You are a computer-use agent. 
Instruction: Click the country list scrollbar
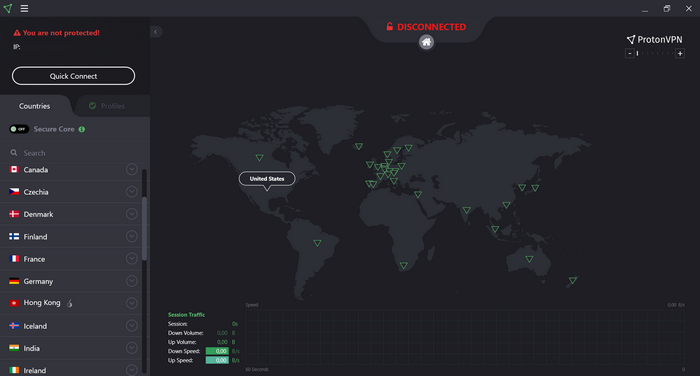click(x=144, y=229)
